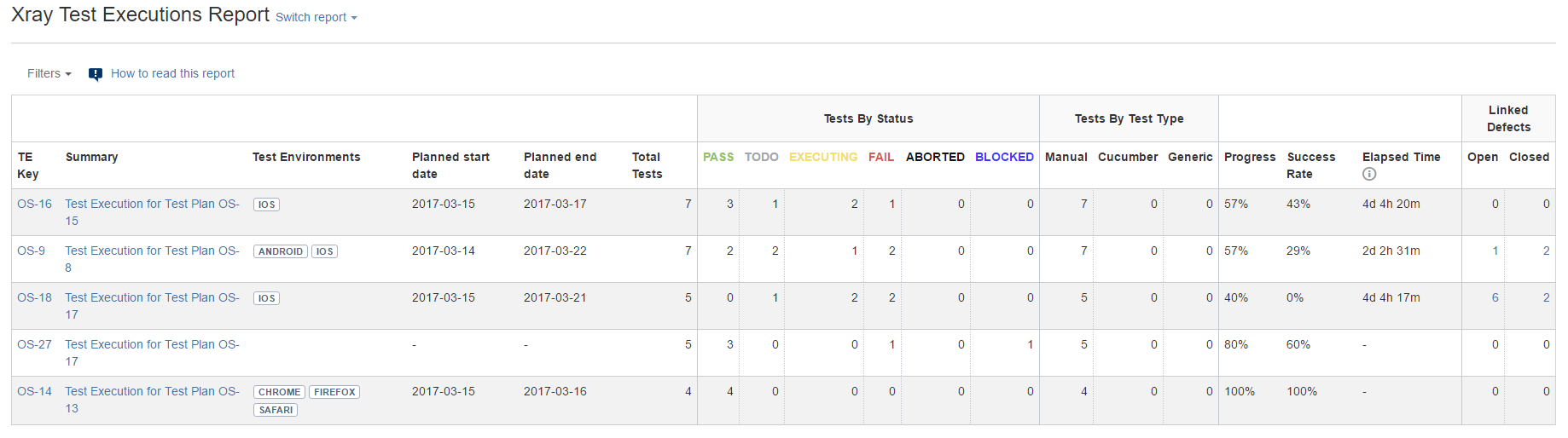Screen dimensions: 1568x438
Task: Open the 1 open defect for OS-9
Action: click(1495, 251)
